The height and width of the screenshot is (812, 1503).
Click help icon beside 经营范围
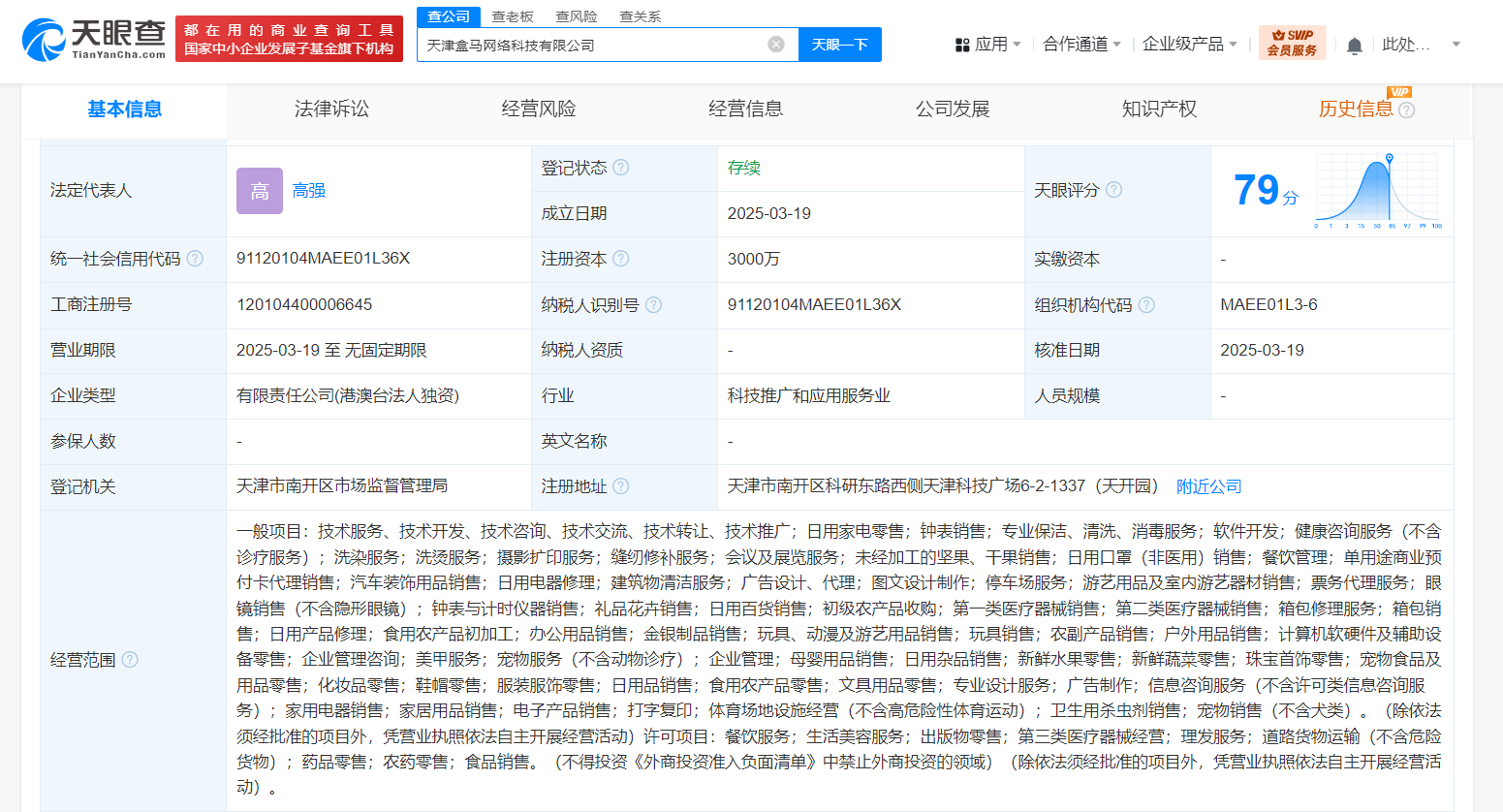pos(130,660)
